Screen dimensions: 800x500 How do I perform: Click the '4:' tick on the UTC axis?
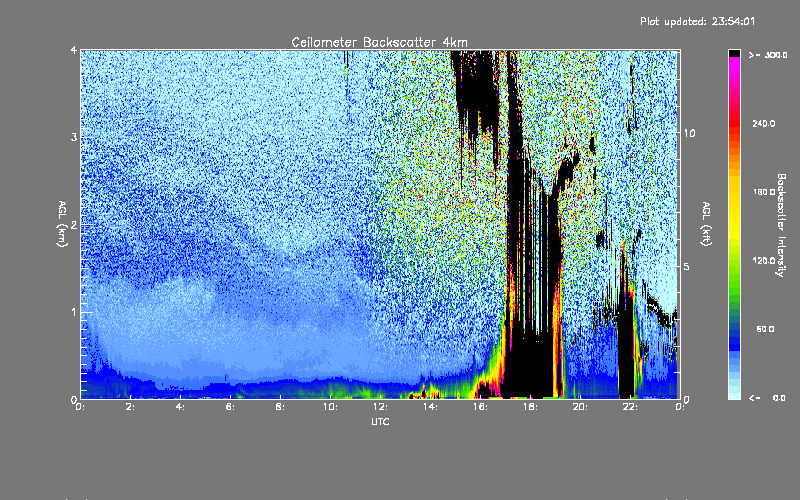coord(180,407)
